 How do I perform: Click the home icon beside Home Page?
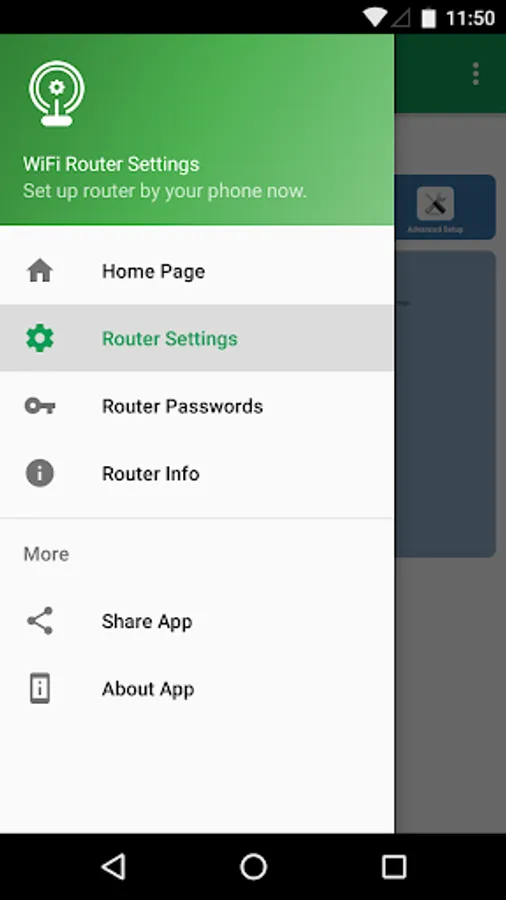[x=40, y=271]
